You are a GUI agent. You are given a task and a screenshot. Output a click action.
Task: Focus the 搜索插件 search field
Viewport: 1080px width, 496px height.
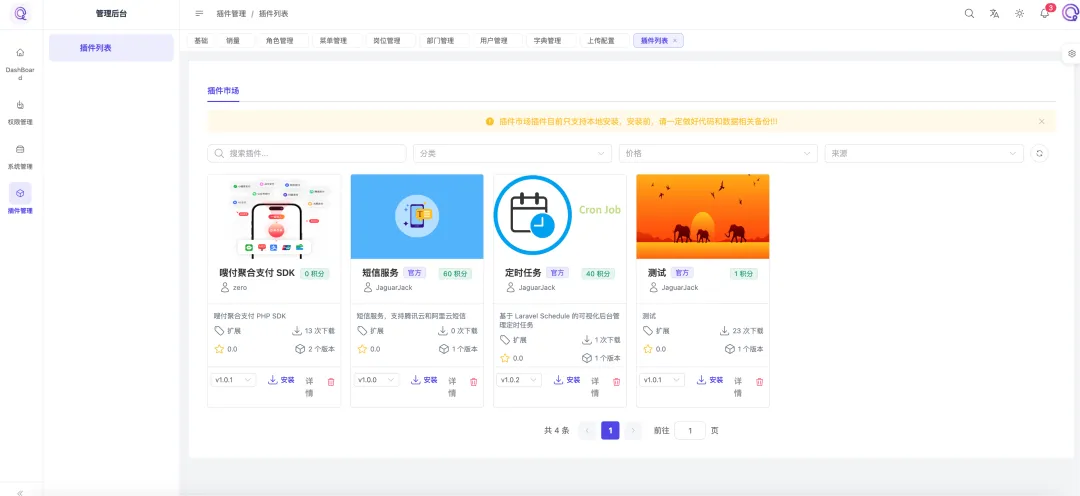pyautogui.click(x=307, y=153)
